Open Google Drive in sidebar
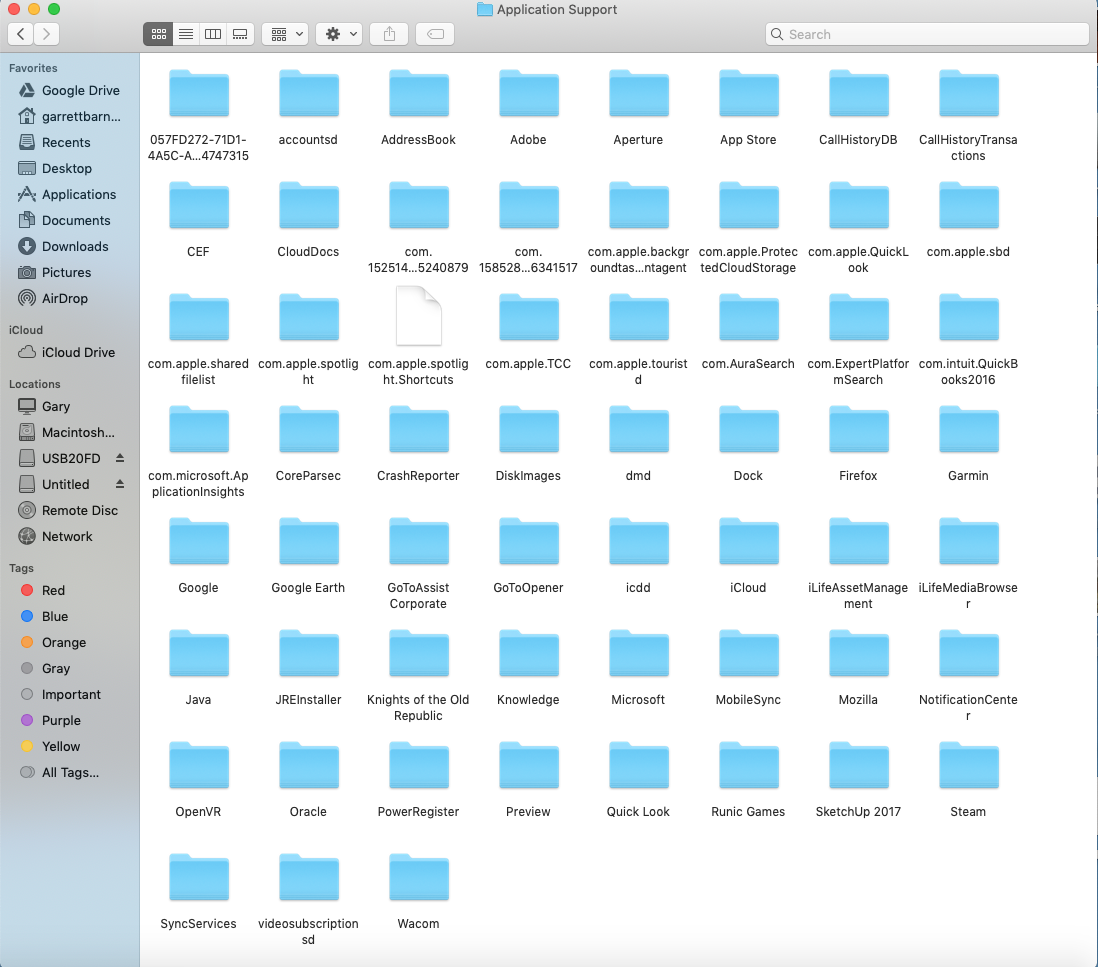This screenshot has width=1098, height=967. point(69,90)
